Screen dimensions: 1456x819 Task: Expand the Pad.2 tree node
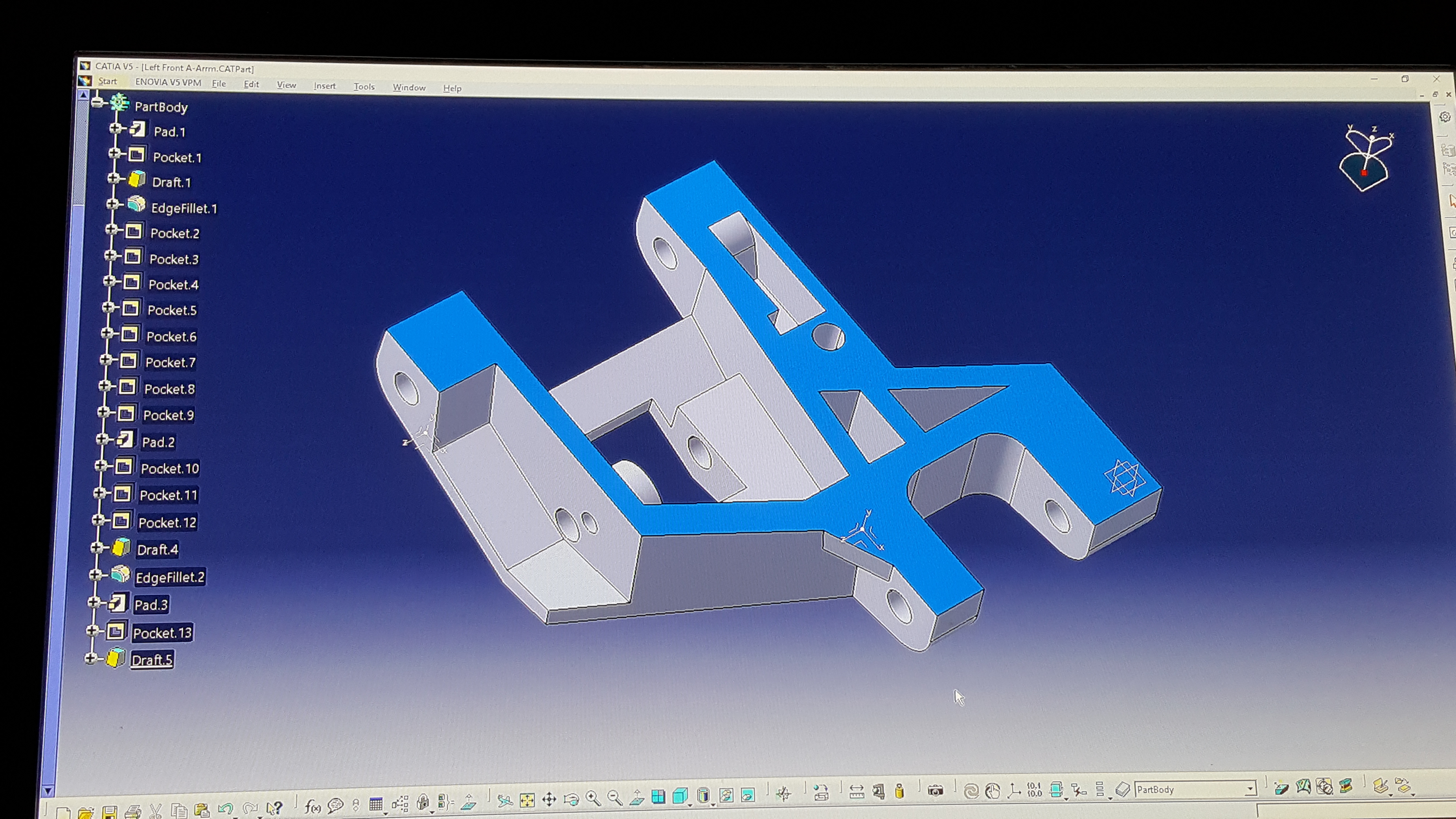102,439
